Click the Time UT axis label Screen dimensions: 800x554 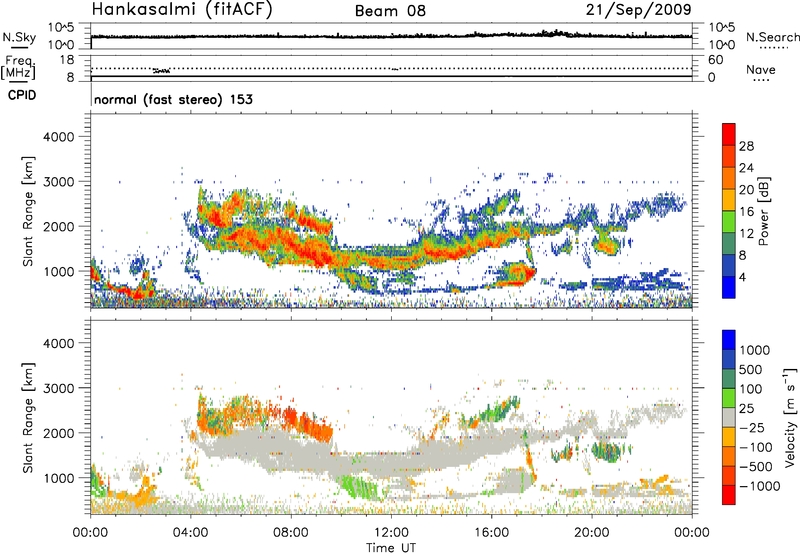click(x=391, y=547)
